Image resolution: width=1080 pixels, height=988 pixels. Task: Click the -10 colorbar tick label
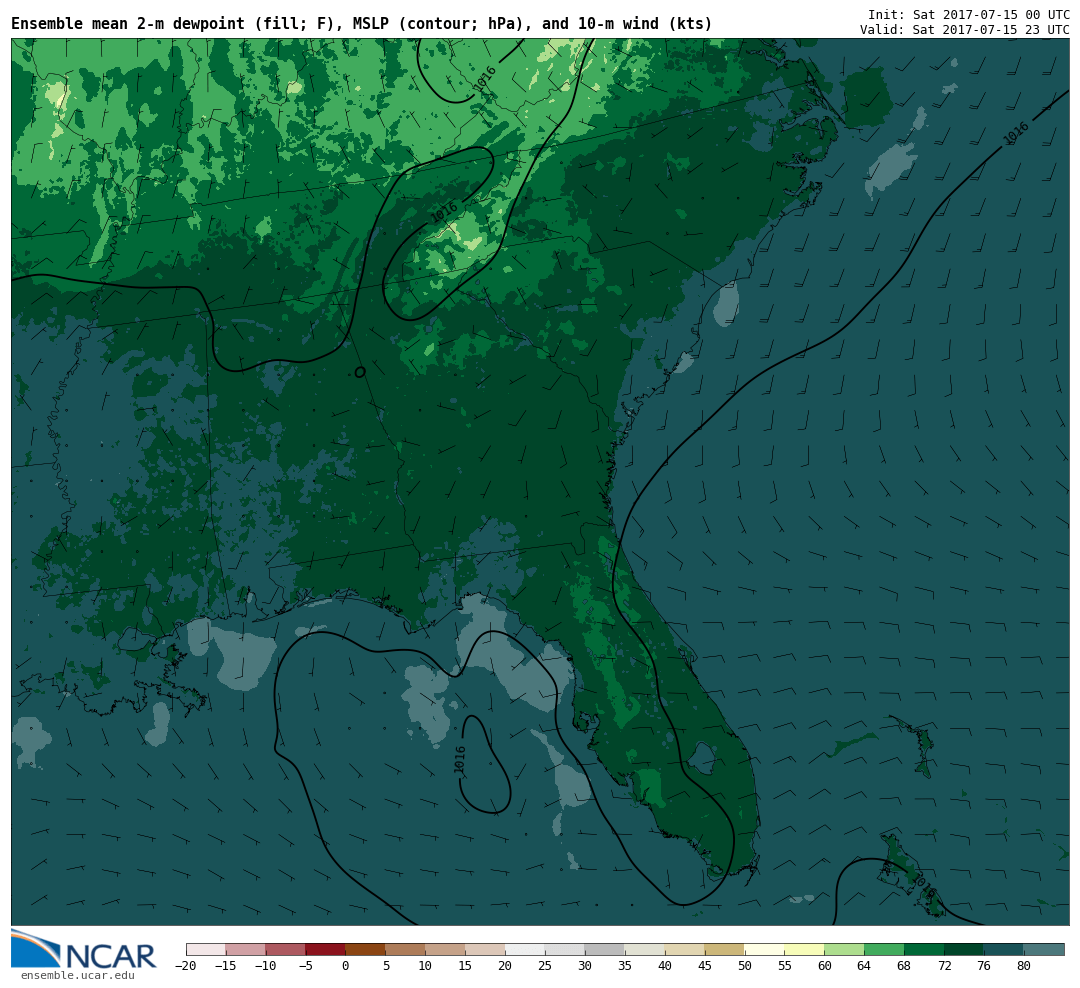point(265,966)
